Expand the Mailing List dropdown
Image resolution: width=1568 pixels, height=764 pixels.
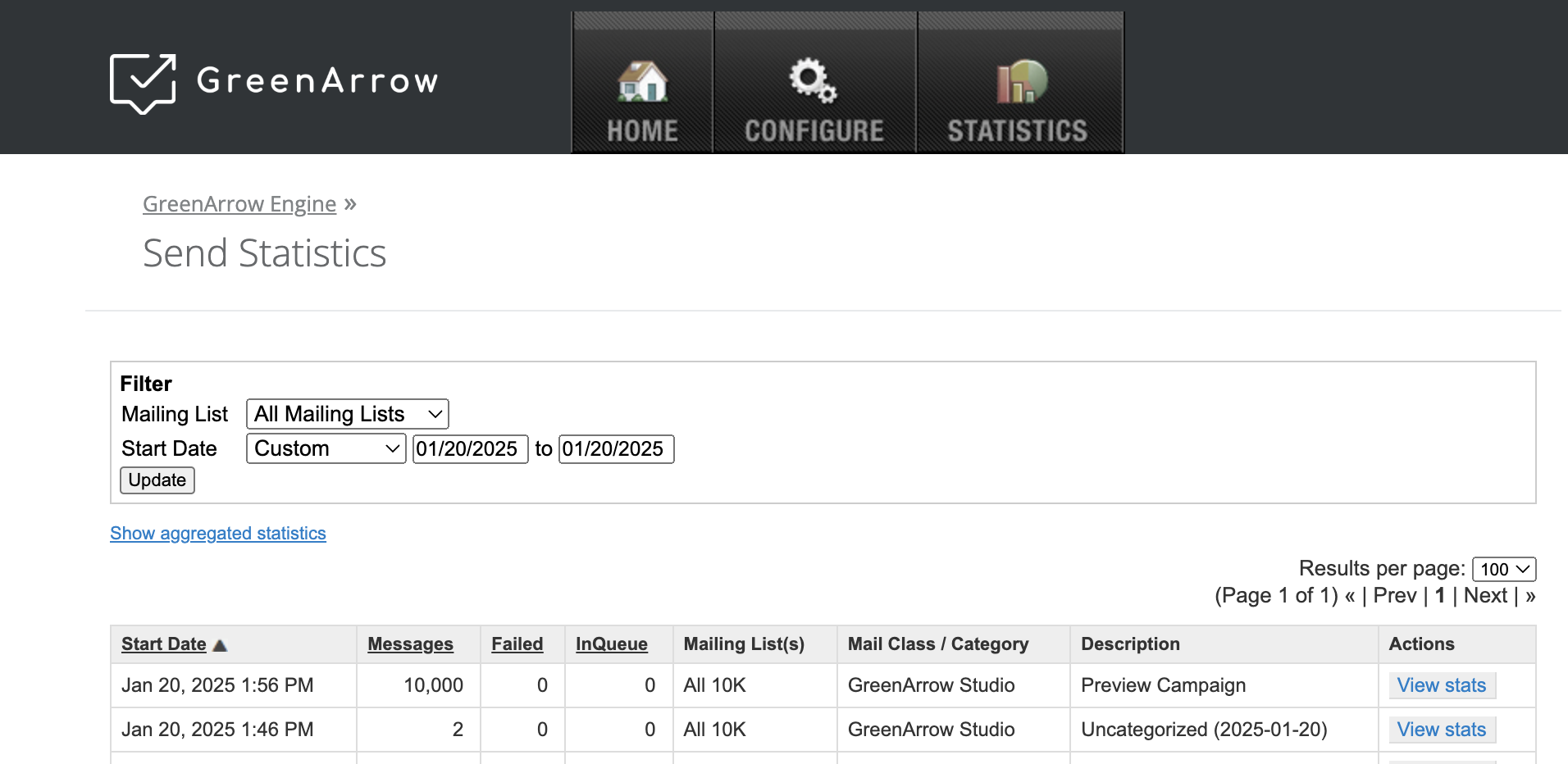coord(348,414)
